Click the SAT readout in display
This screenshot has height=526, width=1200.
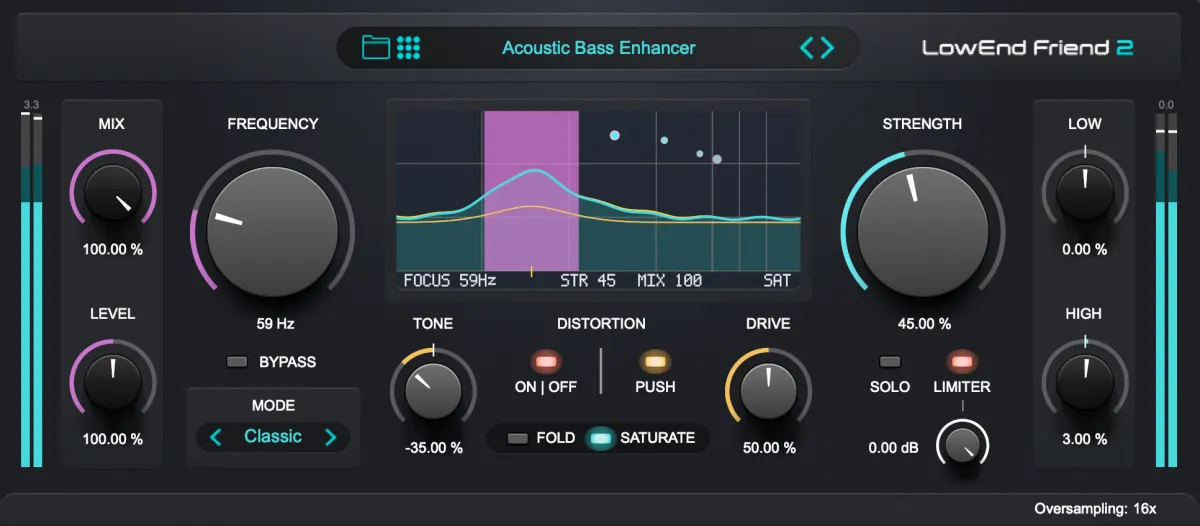pos(777,281)
